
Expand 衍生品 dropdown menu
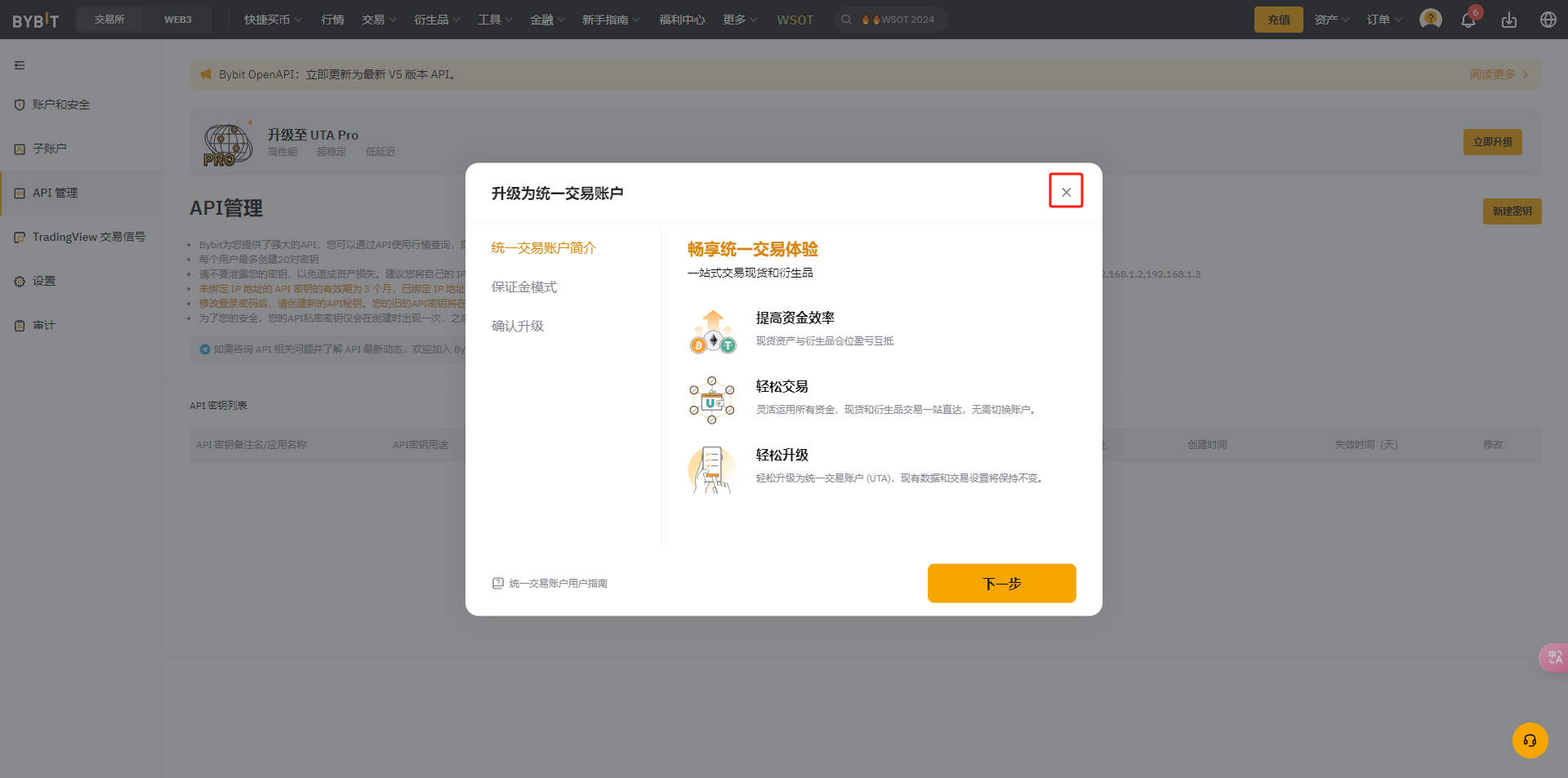coord(437,20)
